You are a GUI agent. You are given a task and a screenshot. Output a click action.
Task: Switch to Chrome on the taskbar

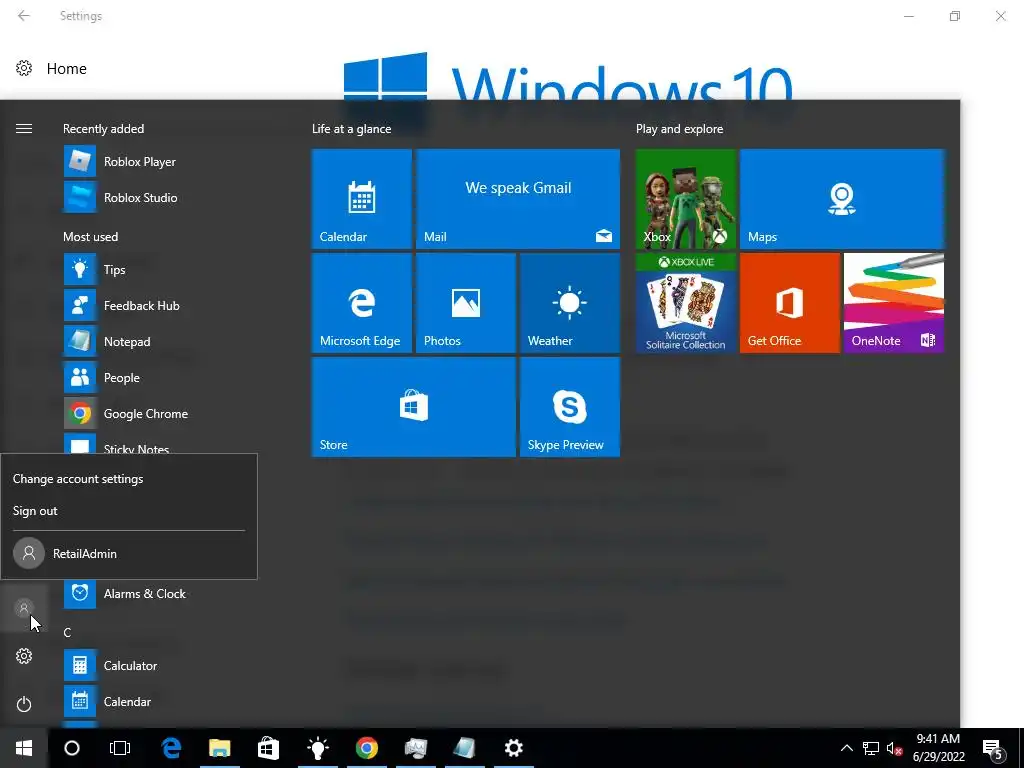pos(366,748)
